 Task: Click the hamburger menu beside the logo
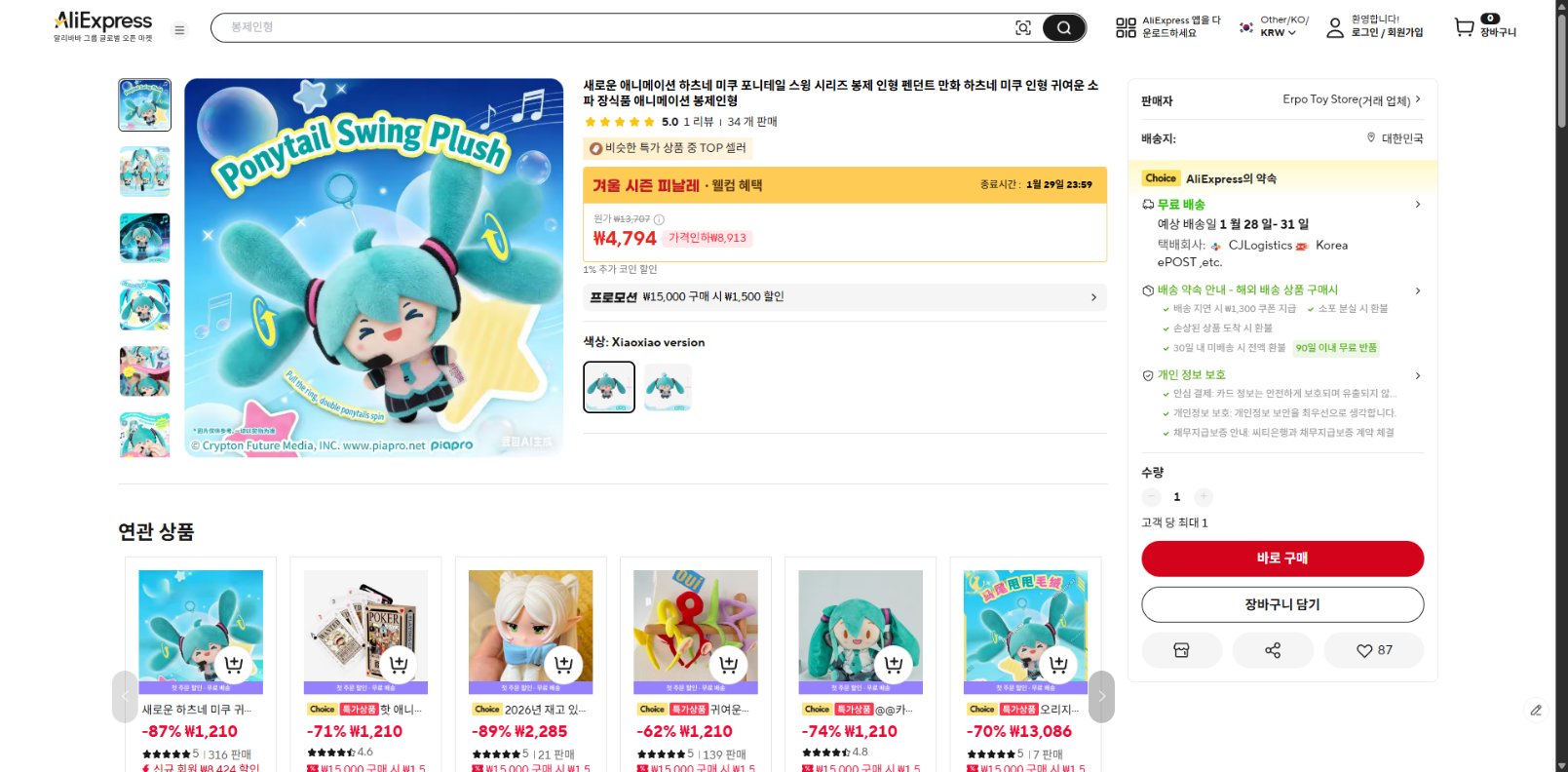(179, 30)
